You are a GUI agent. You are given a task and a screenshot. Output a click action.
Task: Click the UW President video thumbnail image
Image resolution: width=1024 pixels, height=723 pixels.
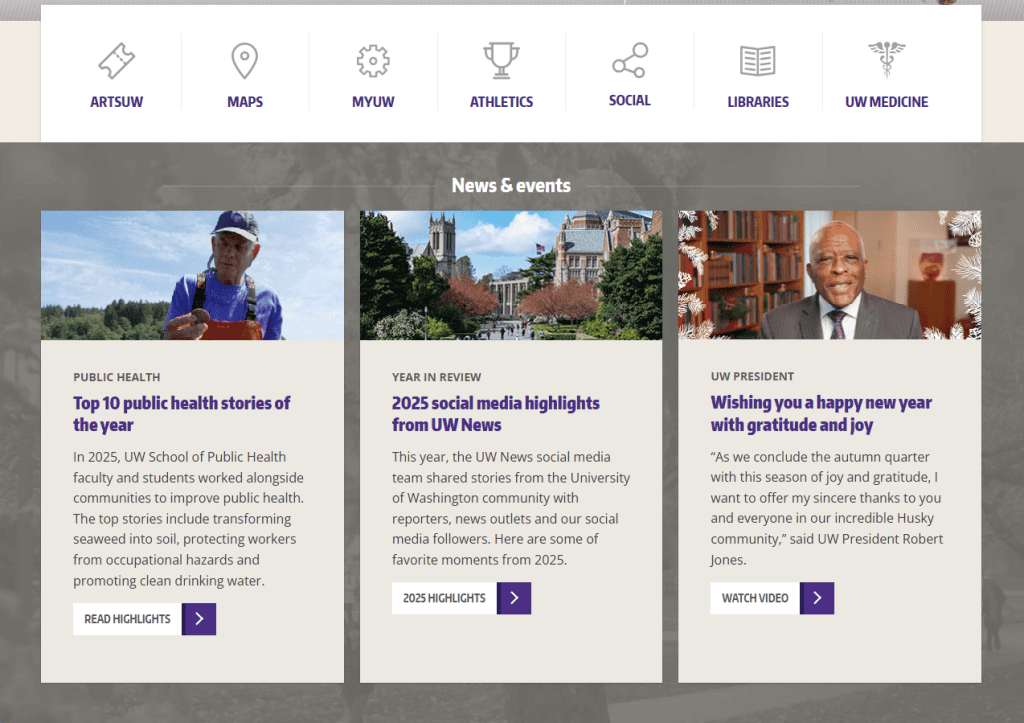click(829, 274)
